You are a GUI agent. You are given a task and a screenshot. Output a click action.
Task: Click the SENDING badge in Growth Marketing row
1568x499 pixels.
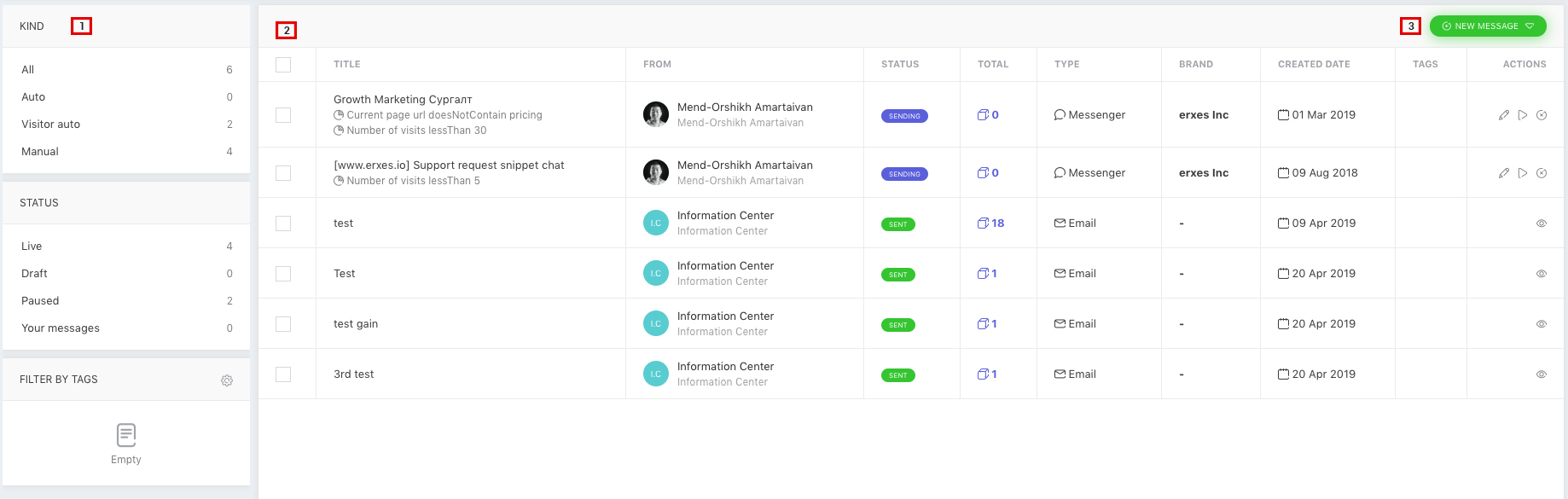[904, 116]
